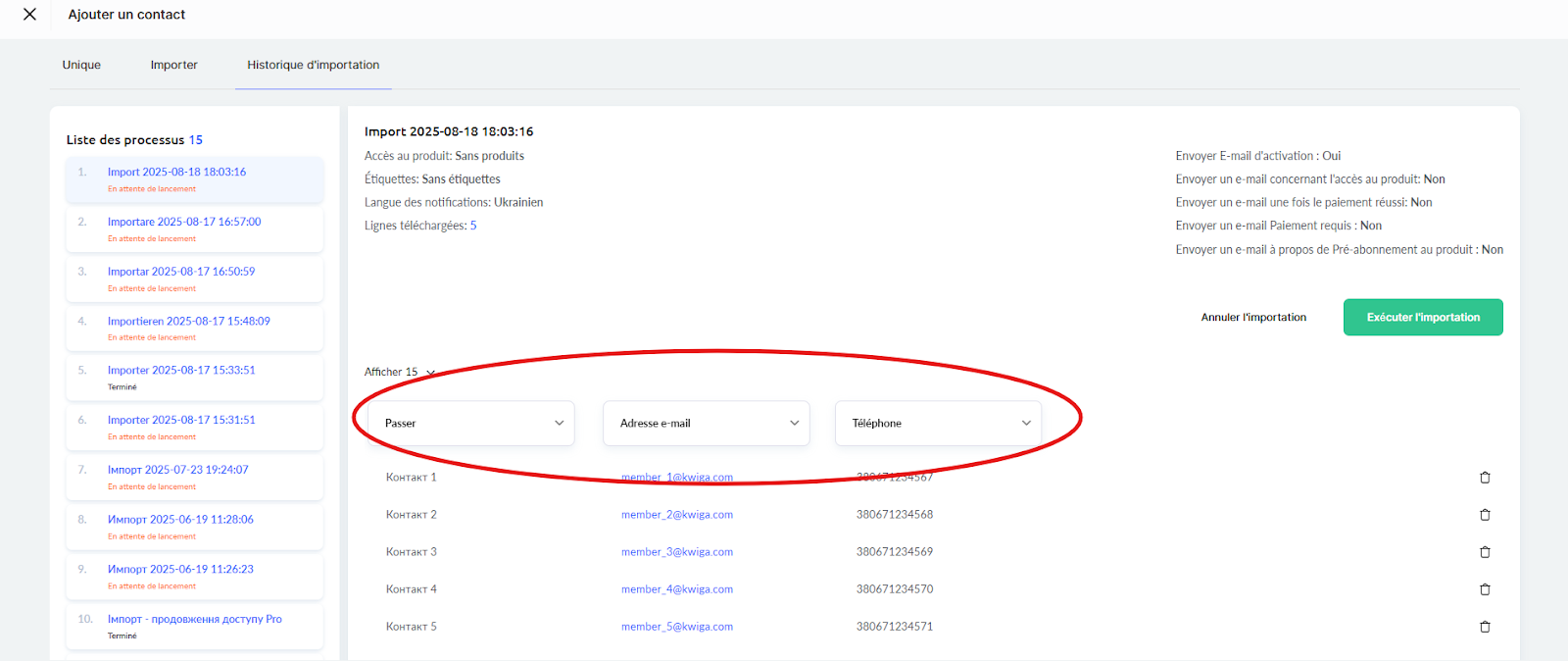This screenshot has width=1568, height=661.
Task: Expand the Adresse e-mail column dropdown
Action: pos(706,424)
